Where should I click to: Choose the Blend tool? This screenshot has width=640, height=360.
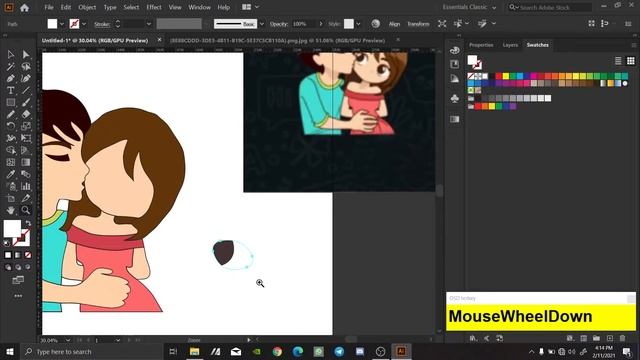[x=26, y=174]
